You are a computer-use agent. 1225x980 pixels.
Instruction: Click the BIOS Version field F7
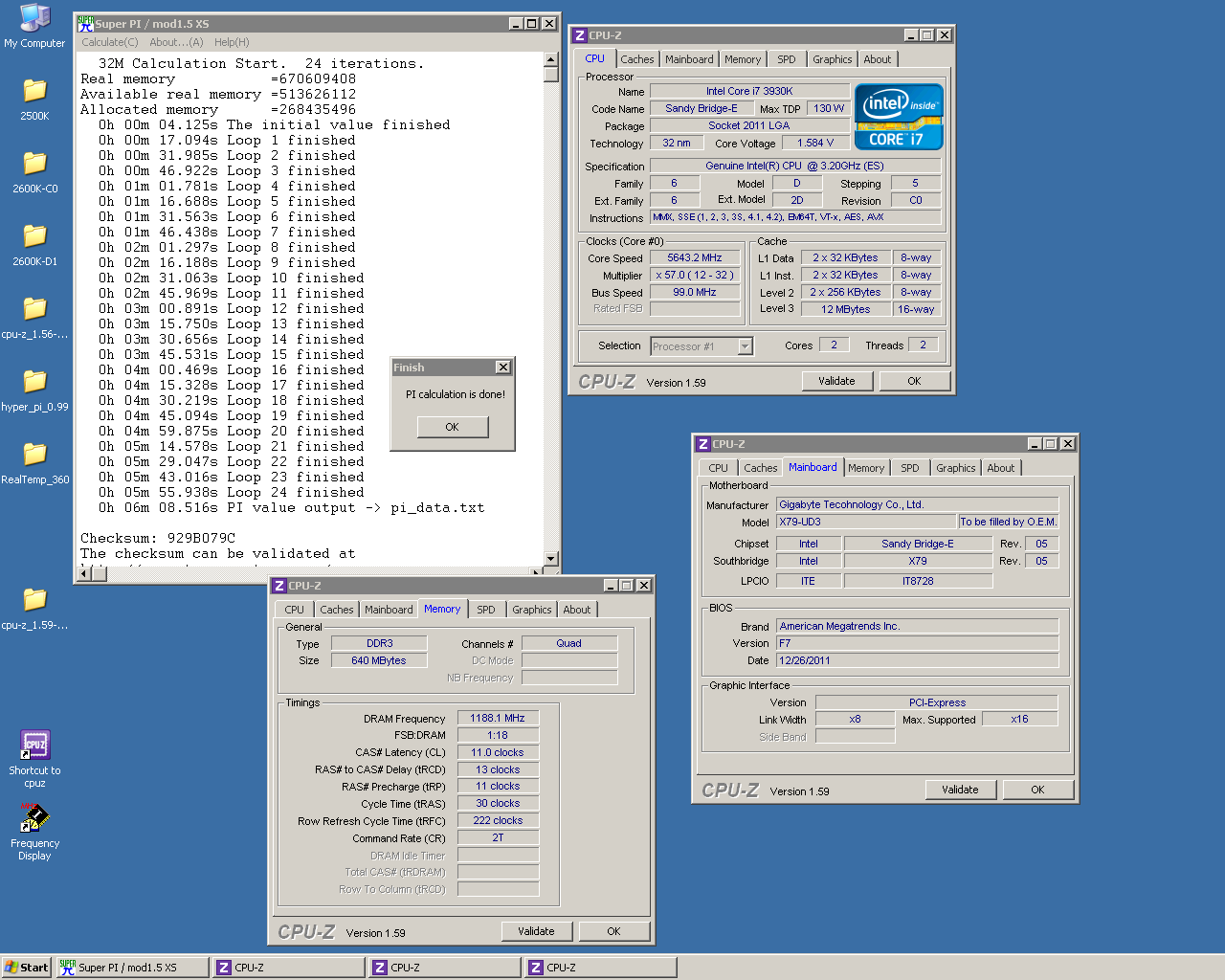[918, 643]
